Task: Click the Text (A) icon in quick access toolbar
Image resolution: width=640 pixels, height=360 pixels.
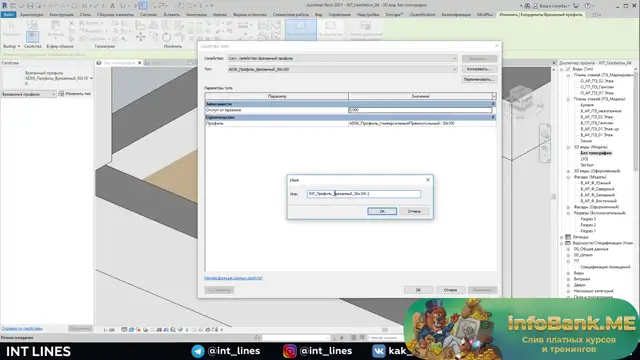Action: point(112,6)
